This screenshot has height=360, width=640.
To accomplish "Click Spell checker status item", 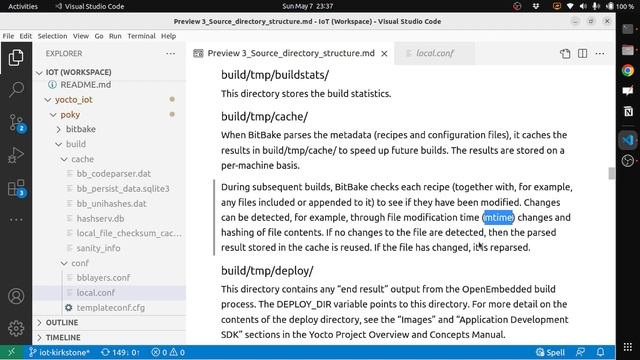I will [x=550, y=352].
